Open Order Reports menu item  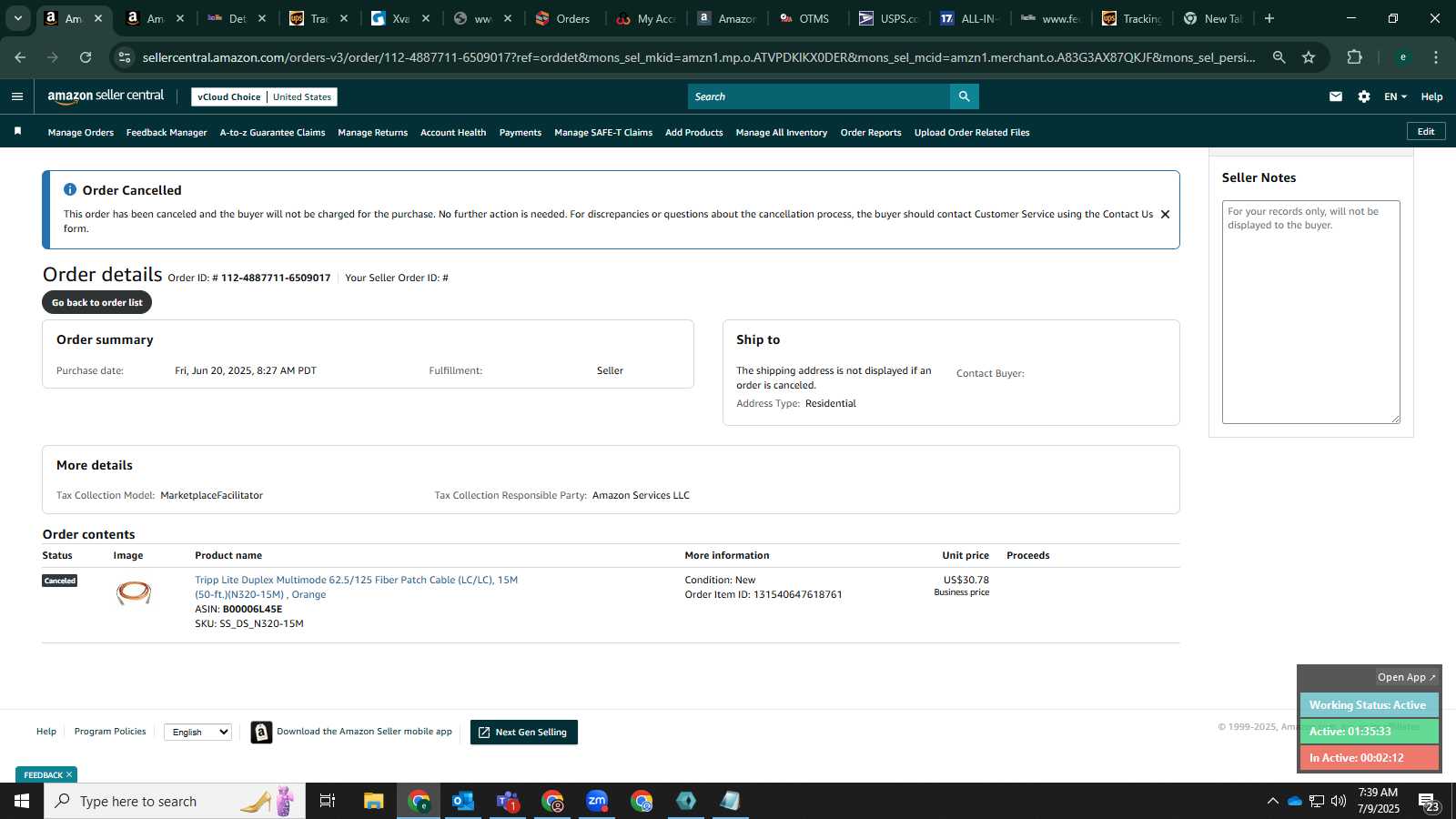[x=871, y=132]
